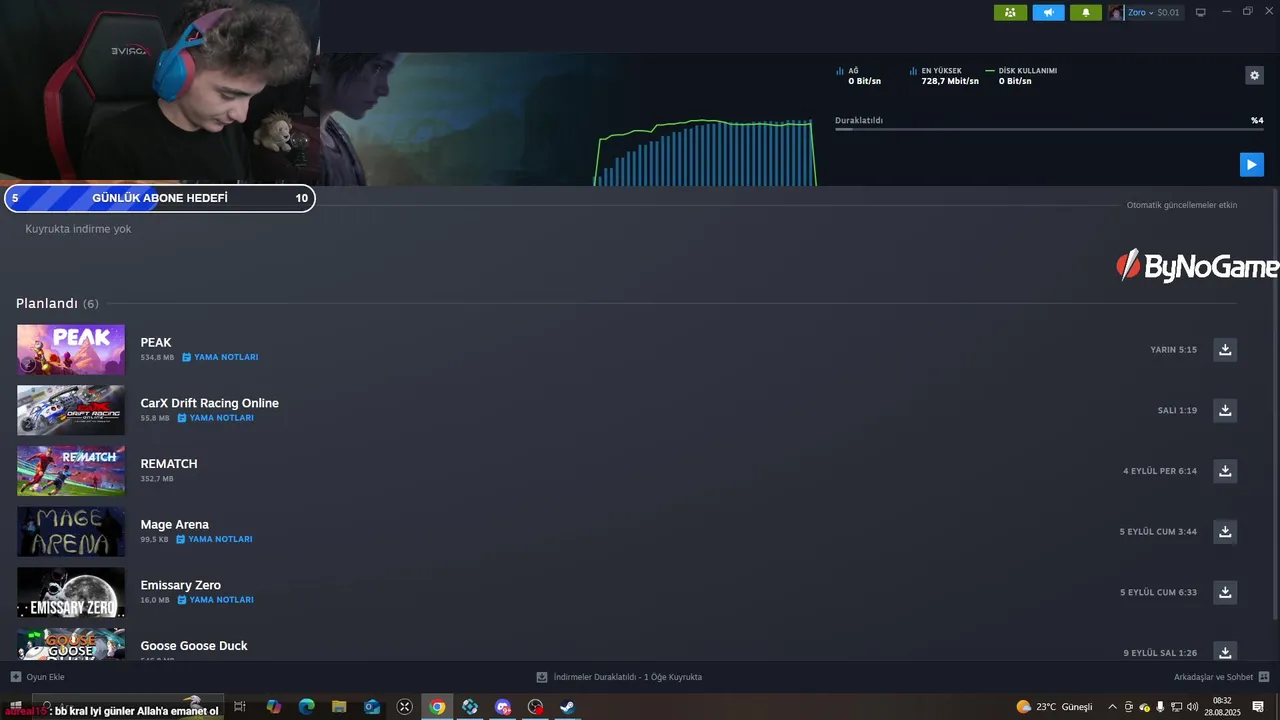
Task: Open the Copilot taskbar icon
Action: [273, 707]
